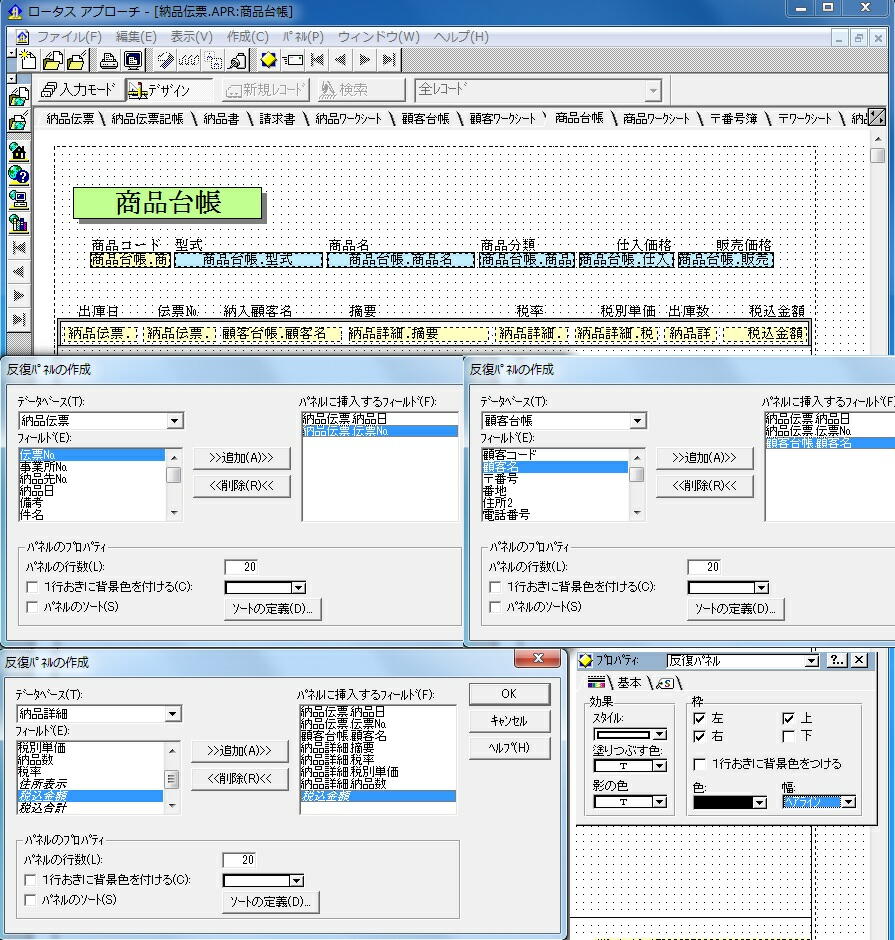Switch to the 請求書 view tab
The height and width of the screenshot is (940, 895).
277,119
